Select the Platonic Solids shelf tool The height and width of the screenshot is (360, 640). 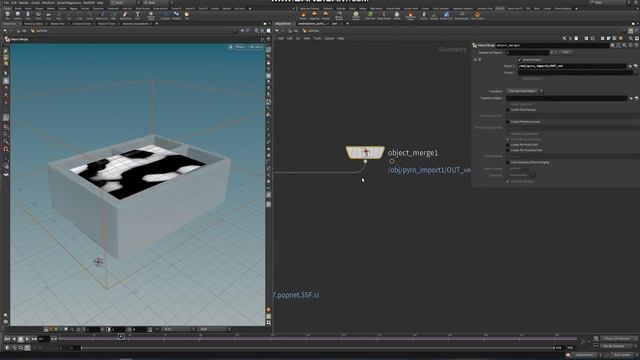151,16
